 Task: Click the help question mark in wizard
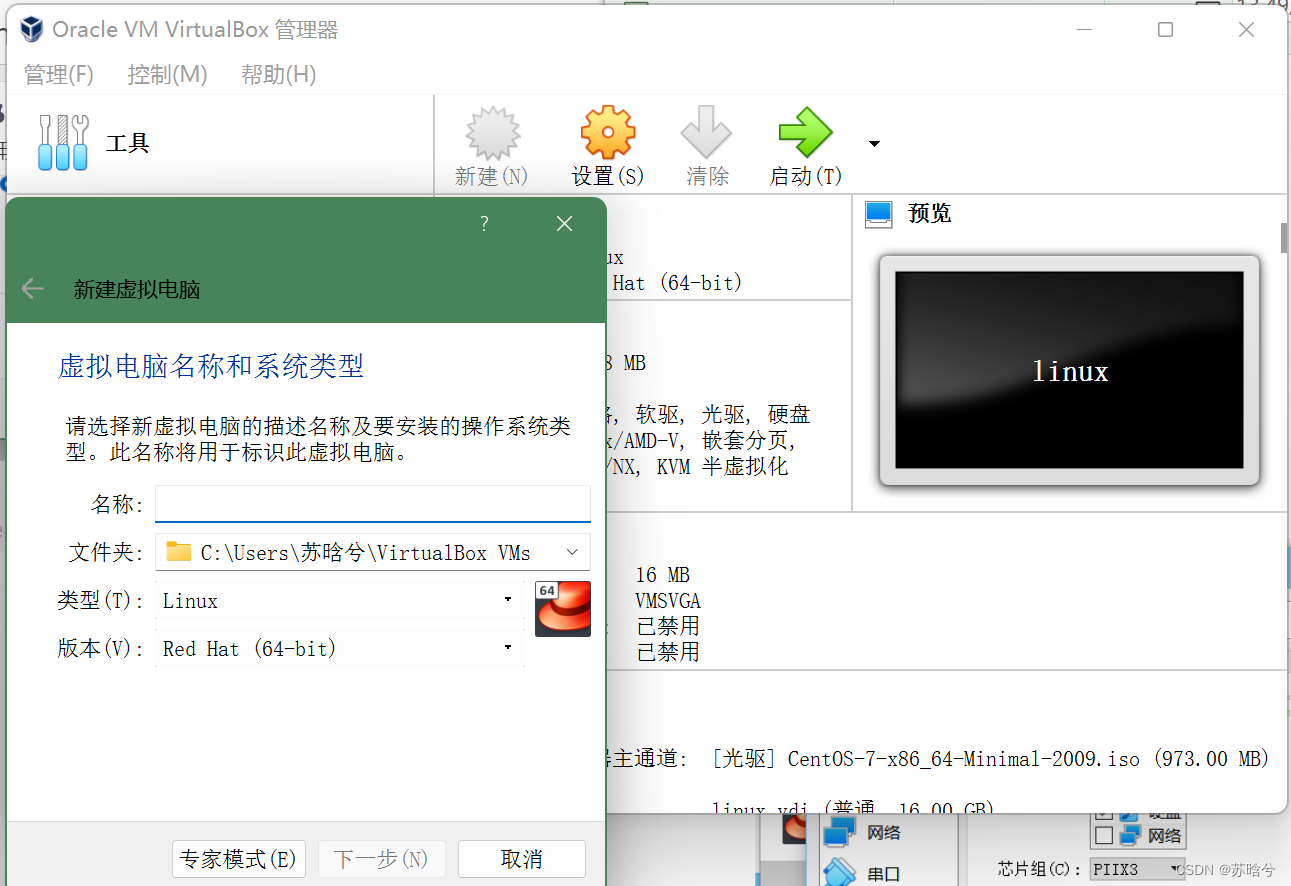(x=484, y=224)
